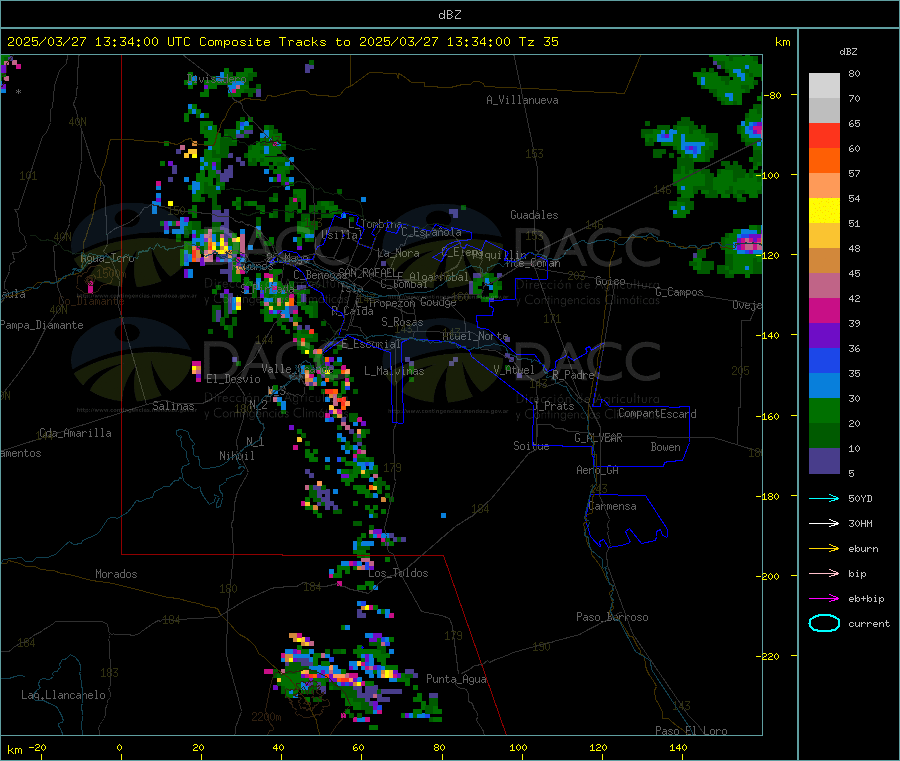Pick the red swatch between 60 and 65 dBZ

[x=824, y=135]
